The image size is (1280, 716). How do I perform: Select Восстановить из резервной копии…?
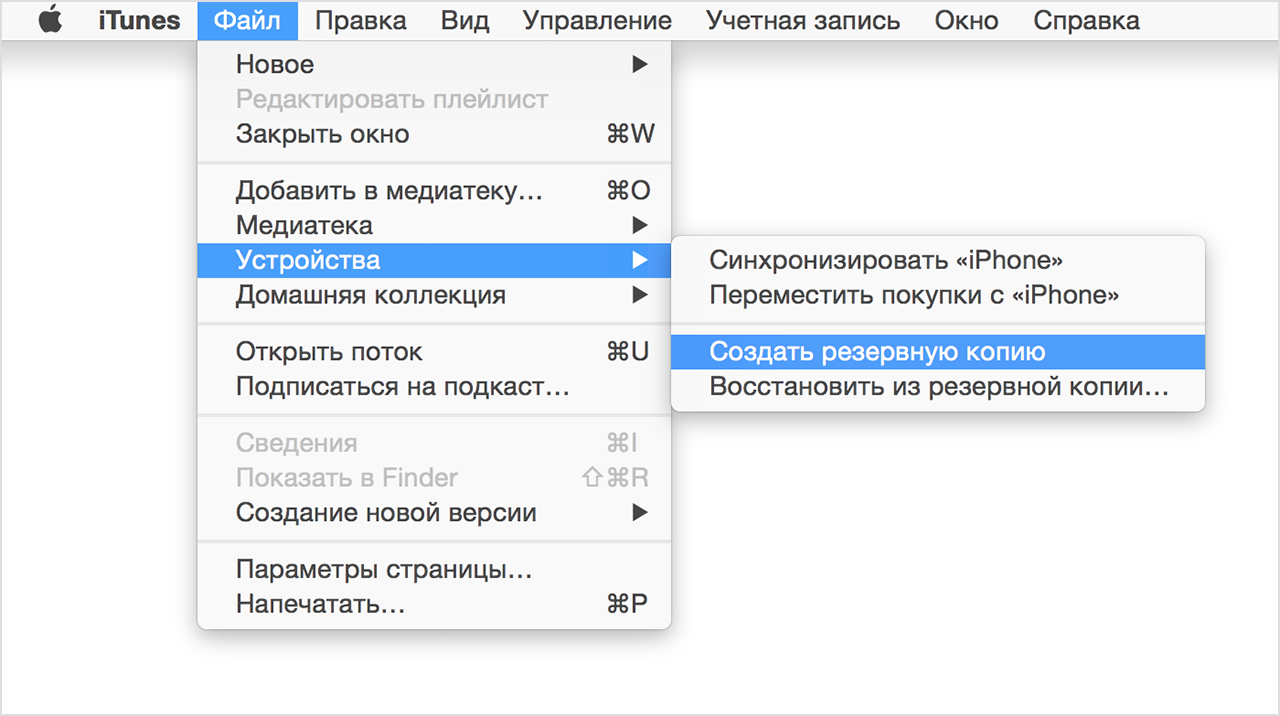coord(937,387)
